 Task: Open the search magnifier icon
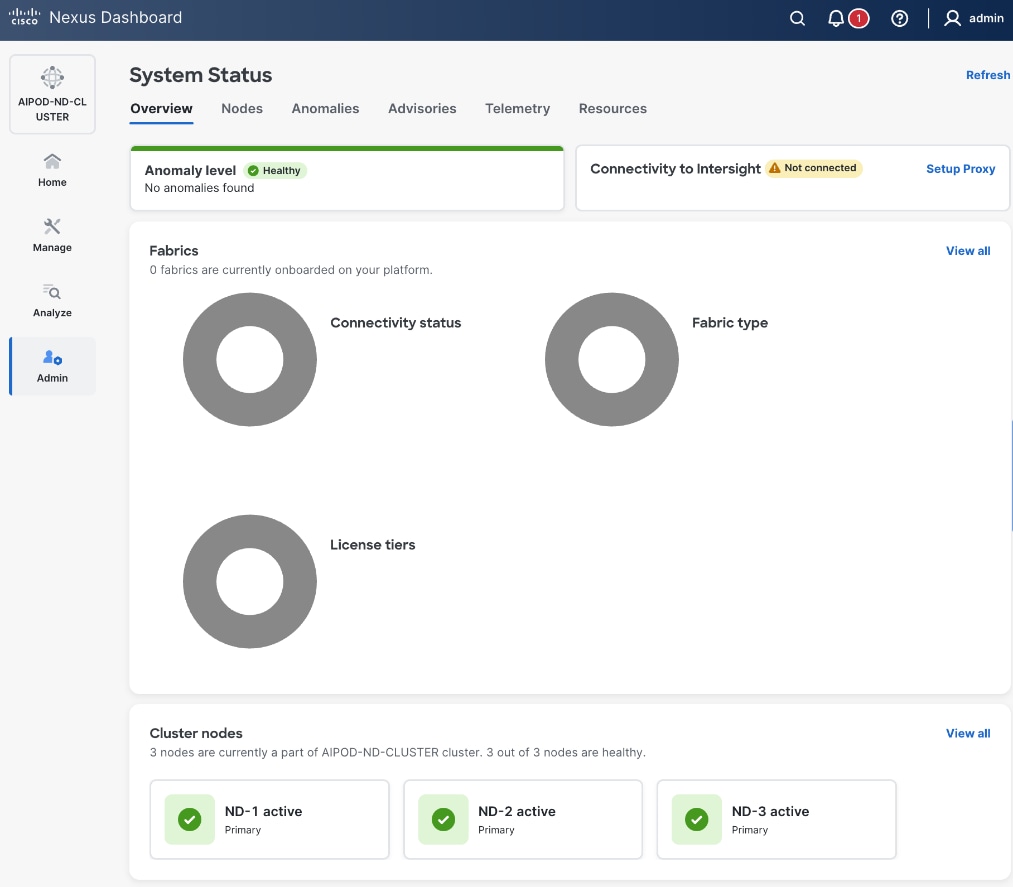(x=797, y=19)
